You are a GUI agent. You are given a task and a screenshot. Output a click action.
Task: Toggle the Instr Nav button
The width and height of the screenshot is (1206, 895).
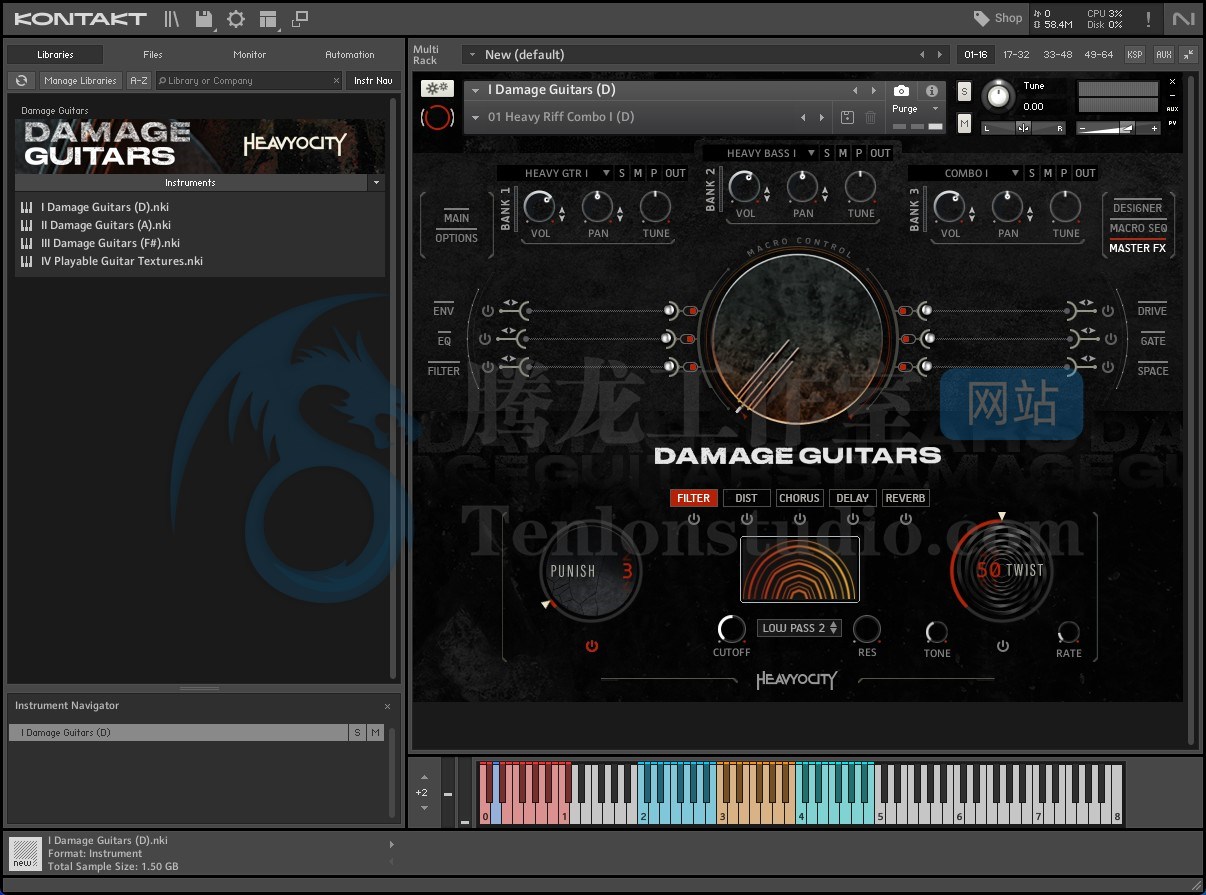(x=373, y=81)
